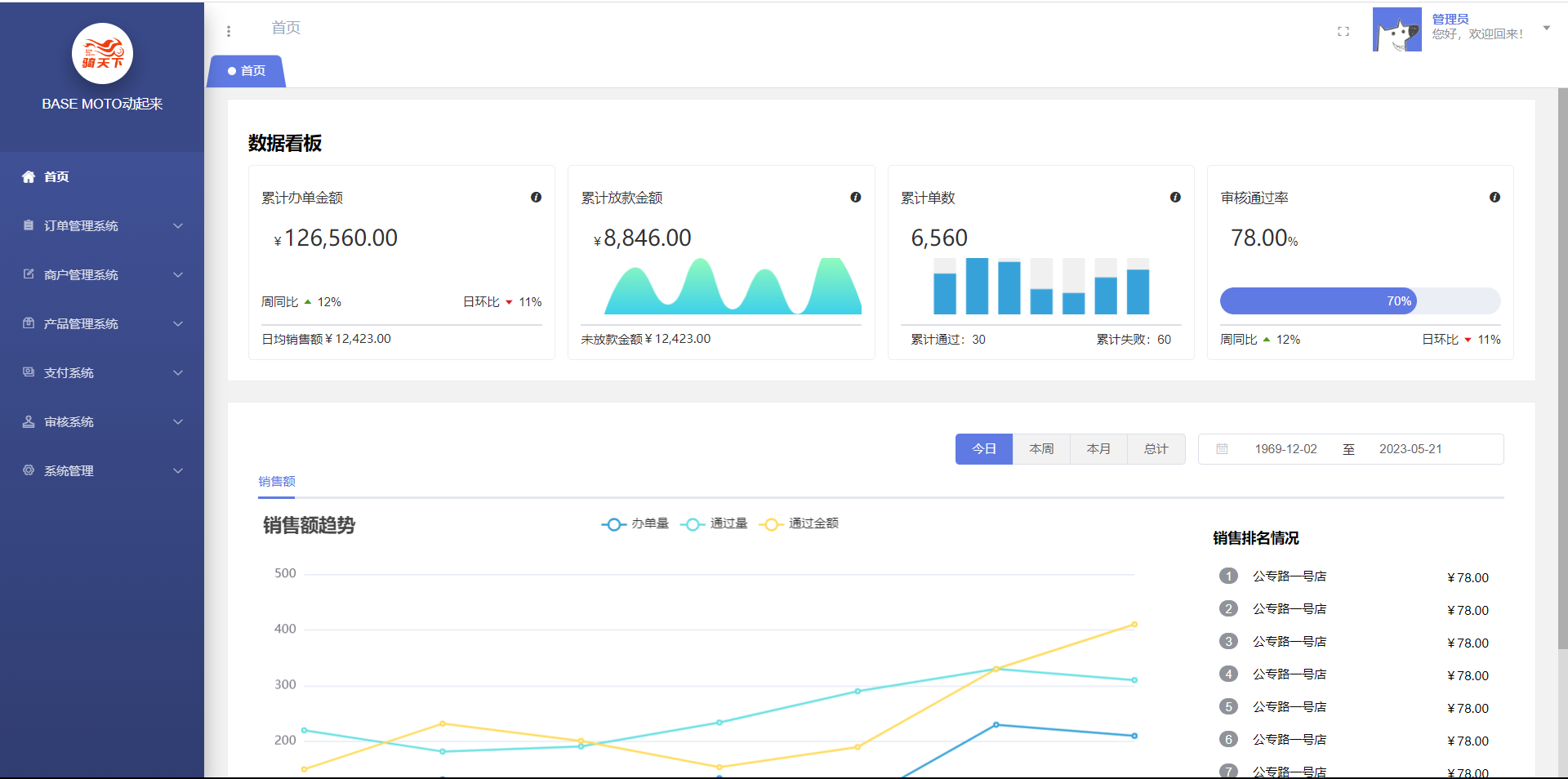Click the calendar icon in date range
This screenshot has width=1568, height=779.
click(x=1222, y=449)
